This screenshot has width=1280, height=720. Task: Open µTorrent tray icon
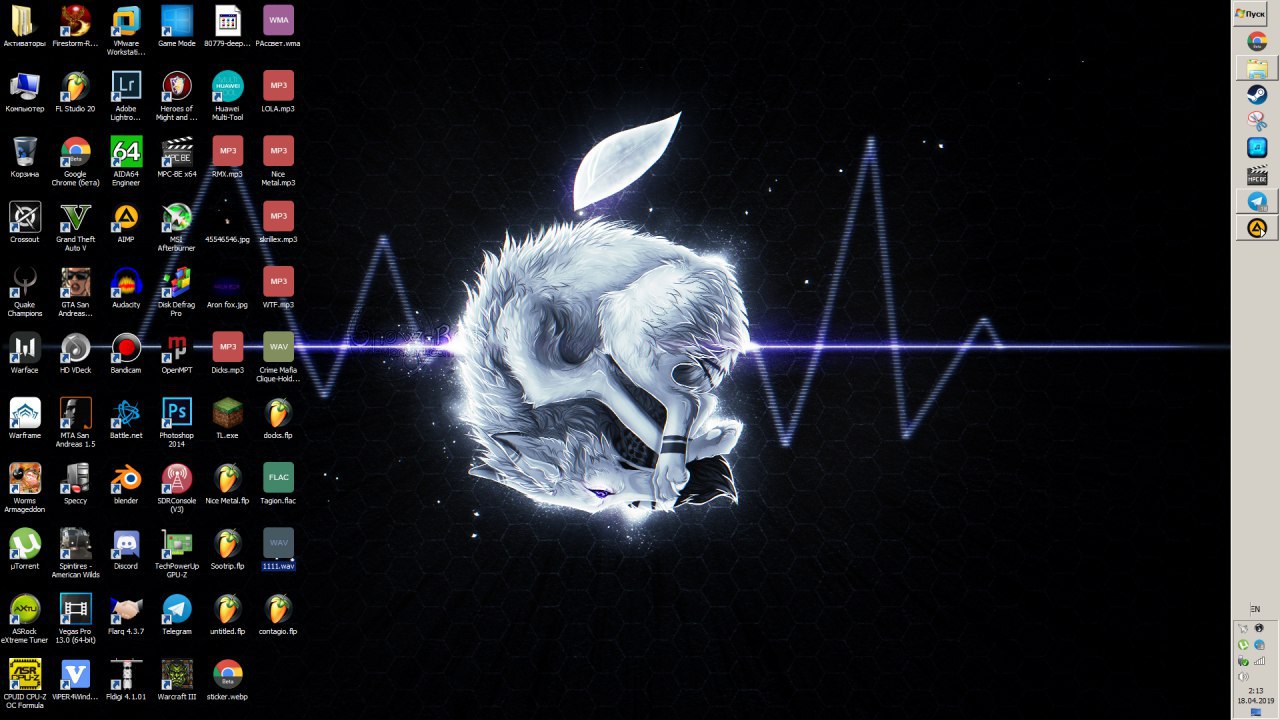pyautogui.click(x=1243, y=645)
